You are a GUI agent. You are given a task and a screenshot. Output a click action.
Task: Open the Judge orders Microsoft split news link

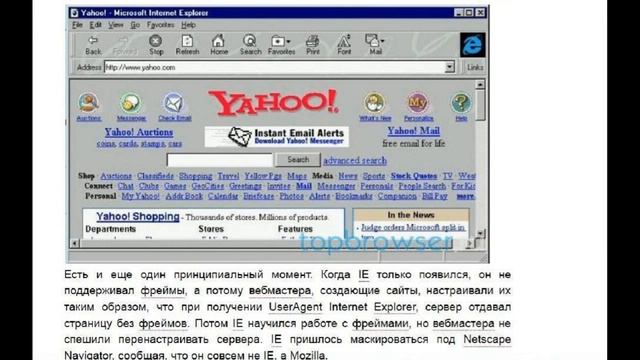pos(413,227)
